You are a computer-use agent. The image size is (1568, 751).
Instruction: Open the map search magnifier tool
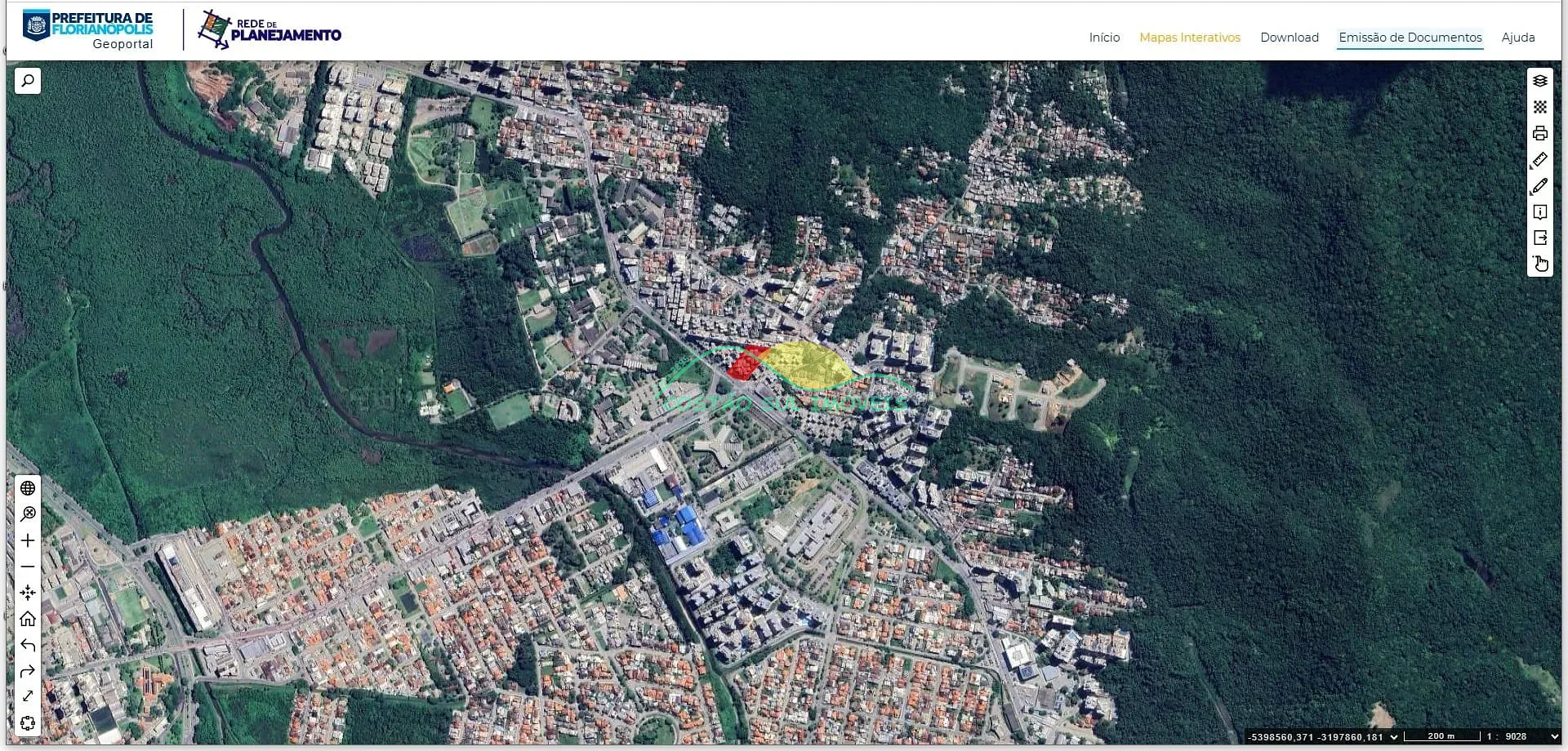coord(28,81)
